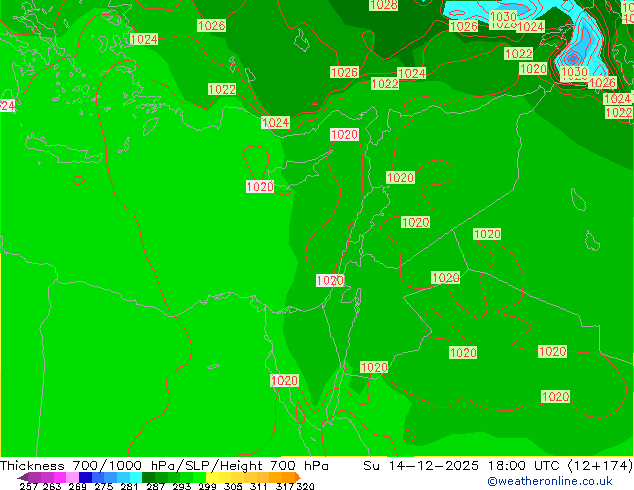Select the bright yellow legend swatch
The height and width of the screenshot is (490, 634).
click(x=212, y=477)
